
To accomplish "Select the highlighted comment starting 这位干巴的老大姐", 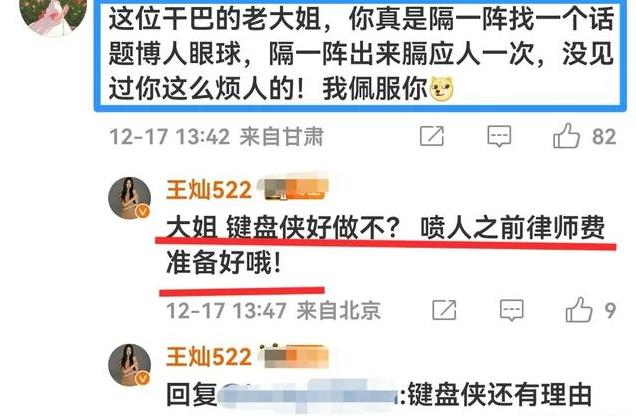I will pos(360,56).
